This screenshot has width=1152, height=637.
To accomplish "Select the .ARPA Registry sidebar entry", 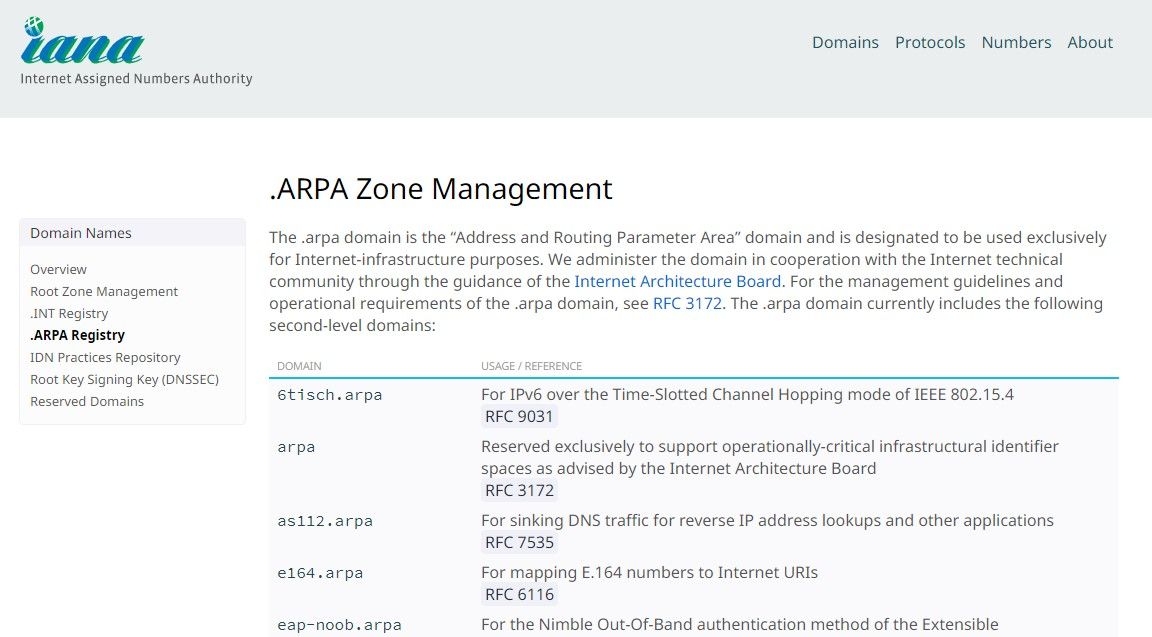I will pos(77,335).
